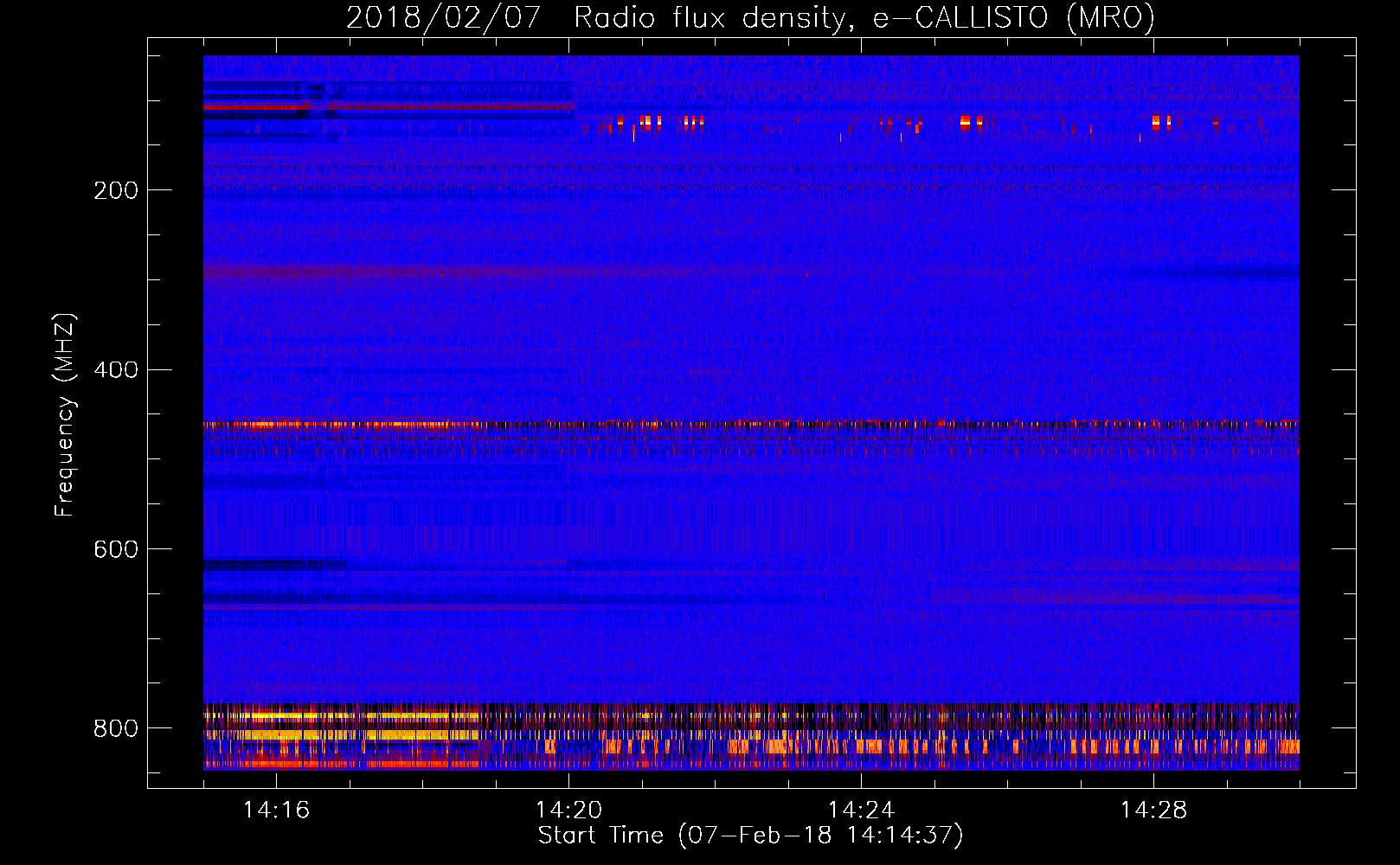This screenshot has height=865, width=1400.
Task: Click the 800 frequency tick label
Action: click(x=116, y=729)
